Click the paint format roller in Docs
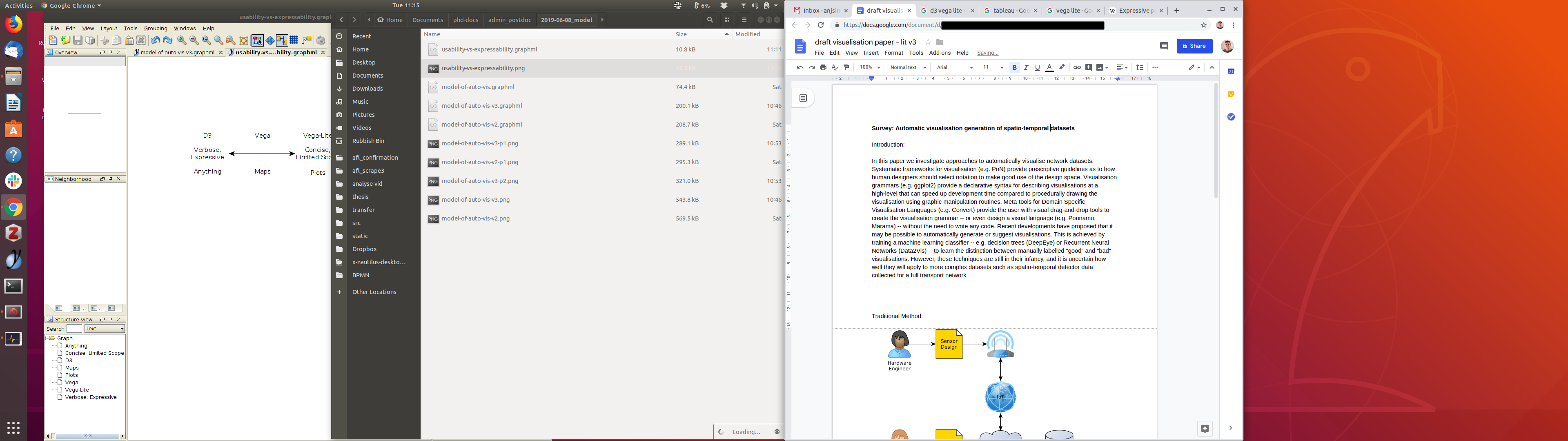The width and height of the screenshot is (1568, 441). click(846, 68)
